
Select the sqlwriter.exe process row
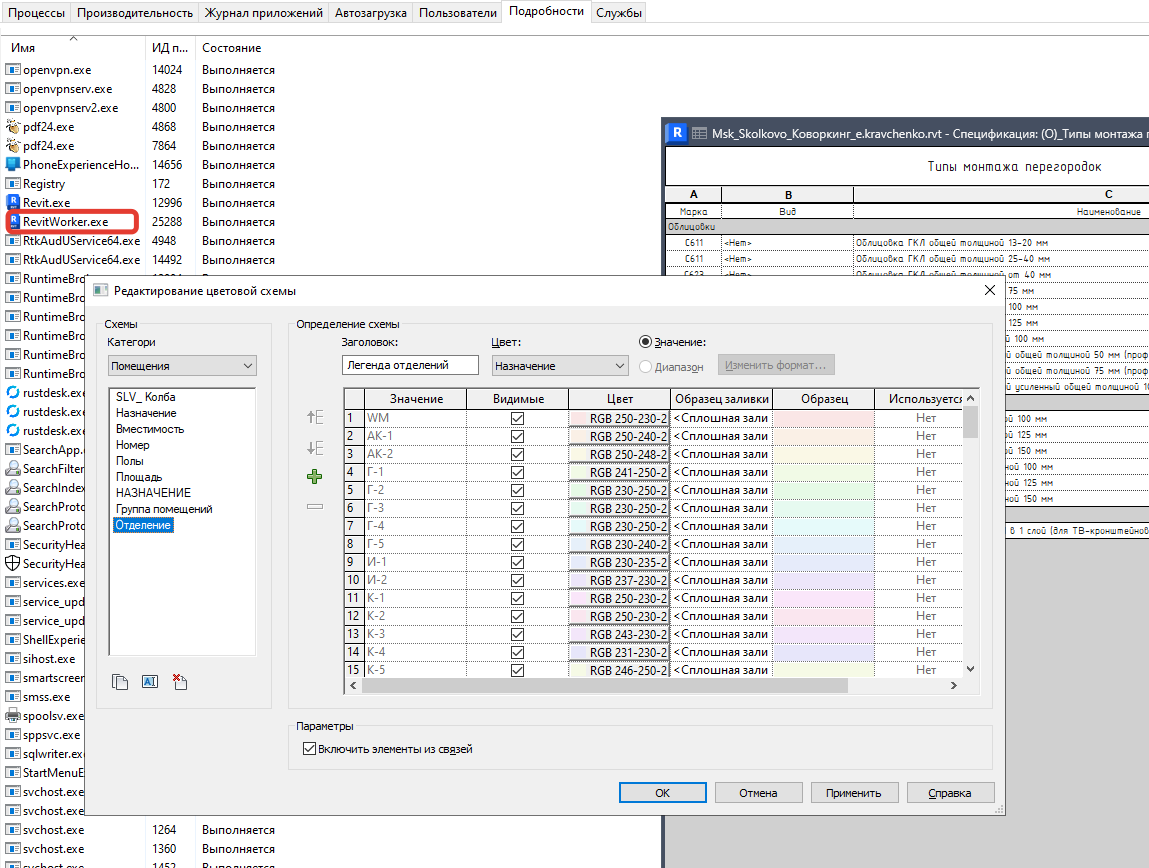[x=45, y=754]
